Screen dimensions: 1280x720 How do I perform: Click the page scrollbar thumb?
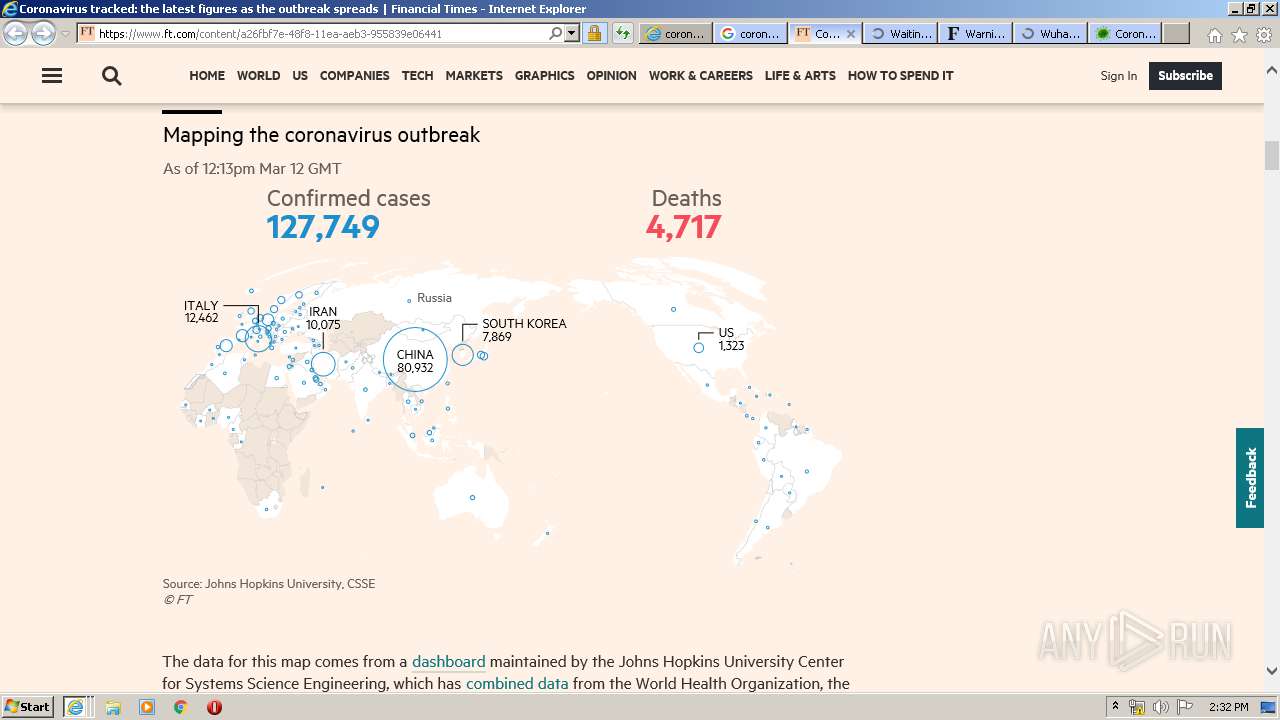click(x=1272, y=156)
